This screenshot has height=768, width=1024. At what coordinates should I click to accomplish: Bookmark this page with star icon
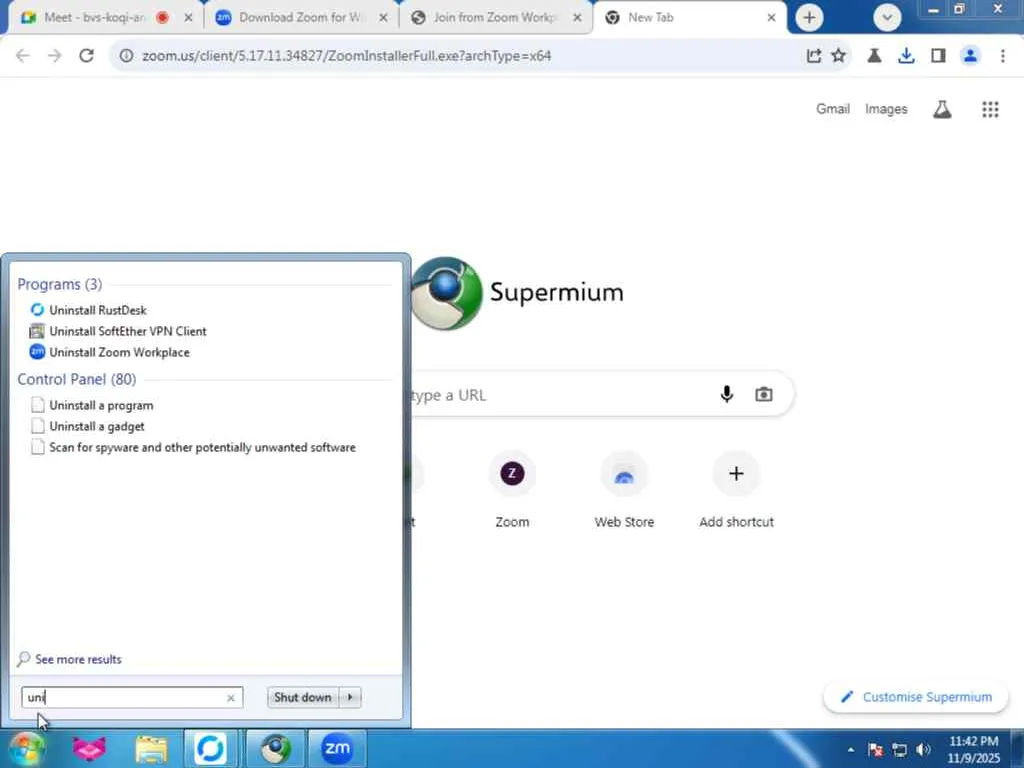coord(839,56)
